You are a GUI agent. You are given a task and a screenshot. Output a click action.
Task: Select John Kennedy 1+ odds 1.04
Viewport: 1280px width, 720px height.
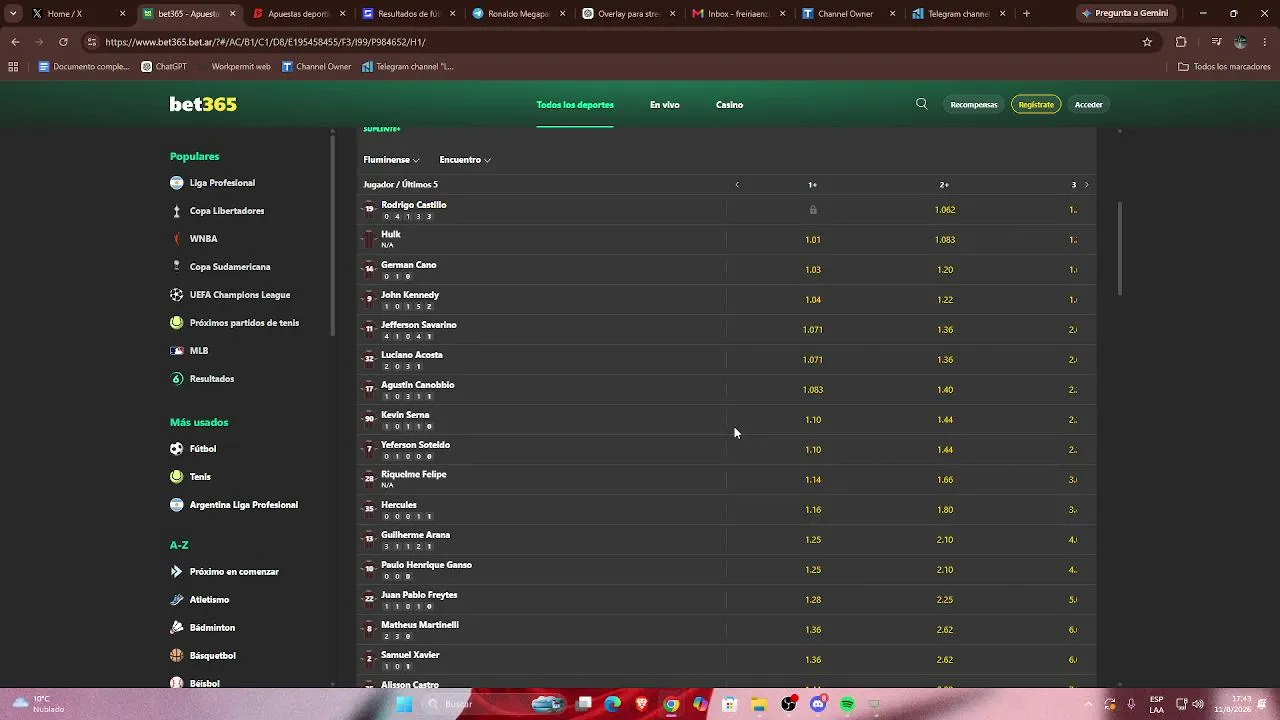(813, 300)
